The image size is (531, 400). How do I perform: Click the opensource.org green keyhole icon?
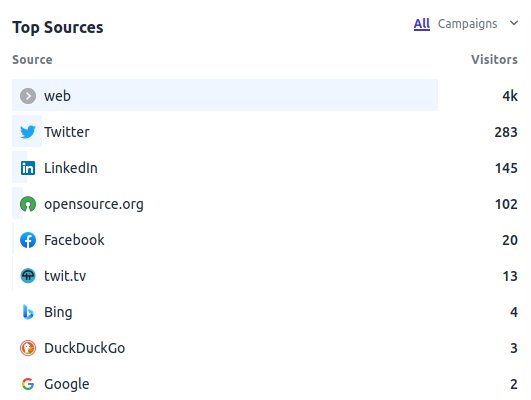click(28, 204)
